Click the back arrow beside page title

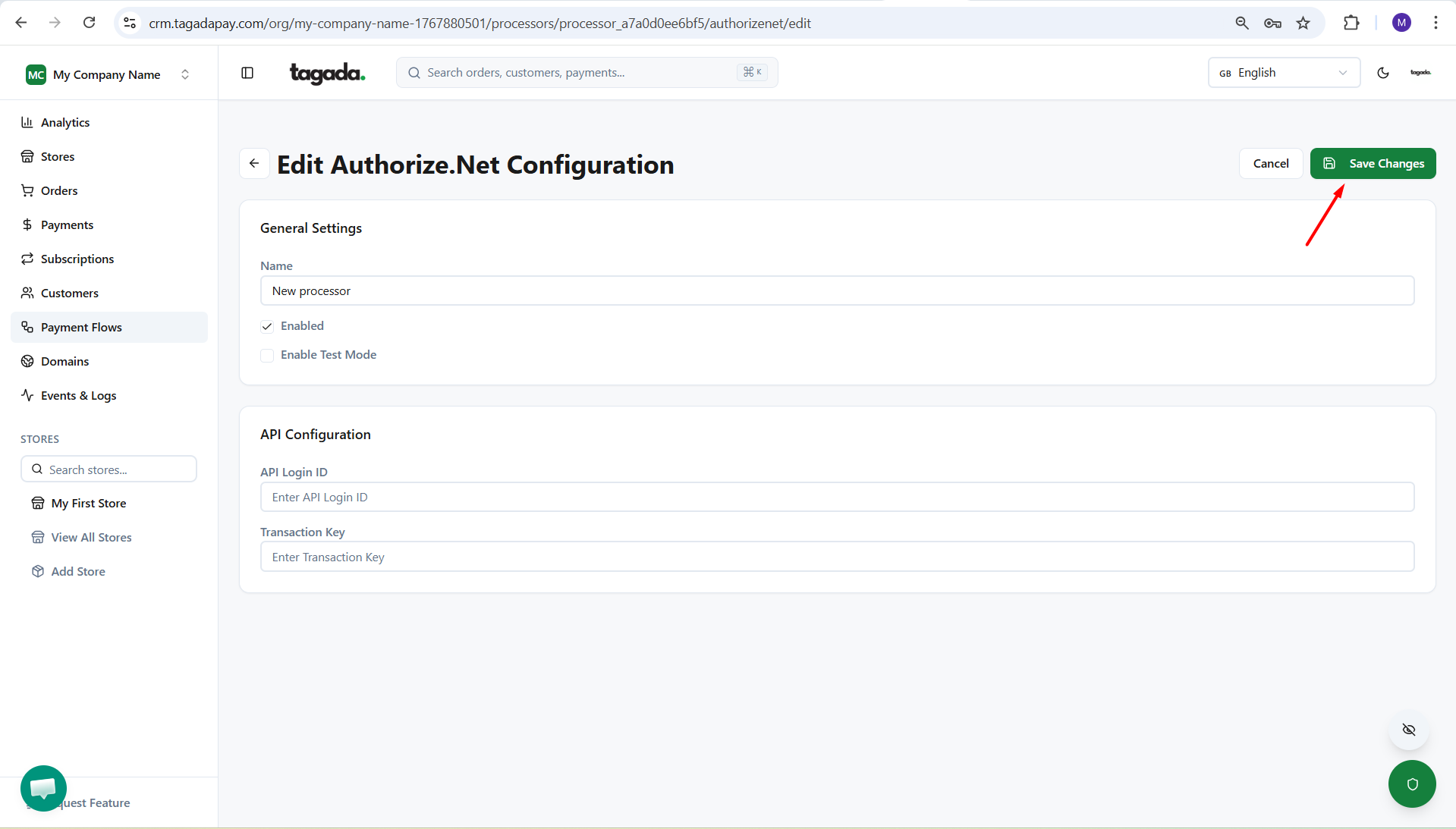254,163
